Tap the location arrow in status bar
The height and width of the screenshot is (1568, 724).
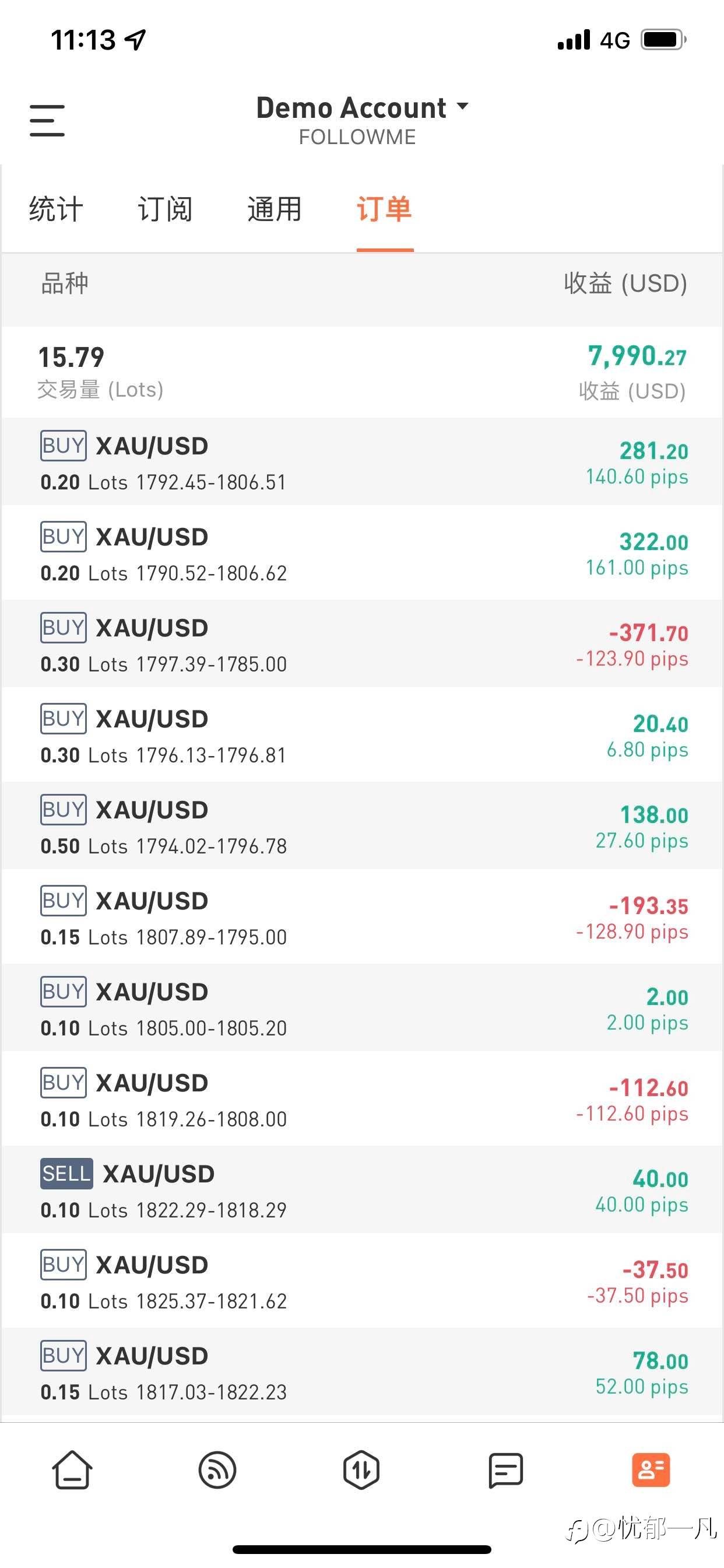coord(135,40)
